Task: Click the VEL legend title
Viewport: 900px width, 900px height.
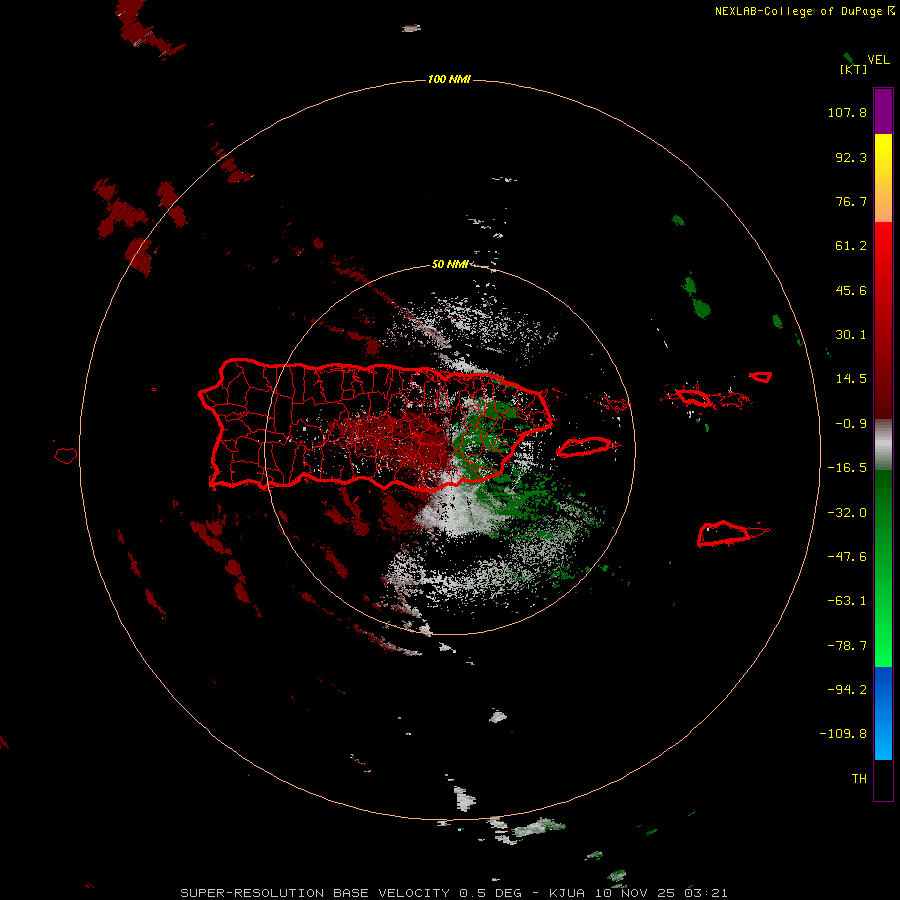Action: 878,60
